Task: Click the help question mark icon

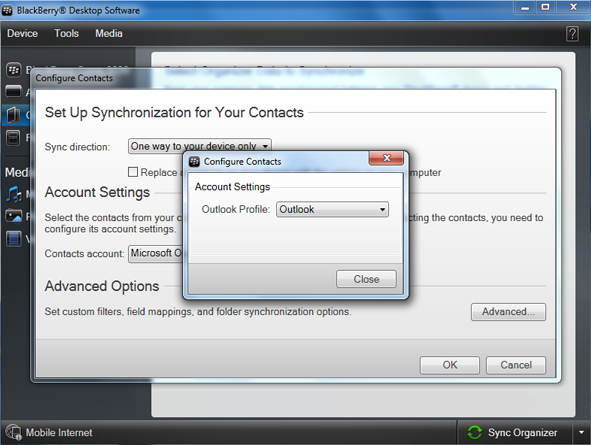Action: pos(572,34)
